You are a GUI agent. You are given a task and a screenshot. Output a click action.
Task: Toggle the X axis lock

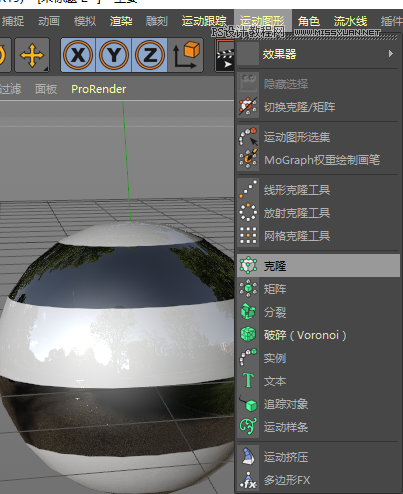pyautogui.click(x=78, y=55)
